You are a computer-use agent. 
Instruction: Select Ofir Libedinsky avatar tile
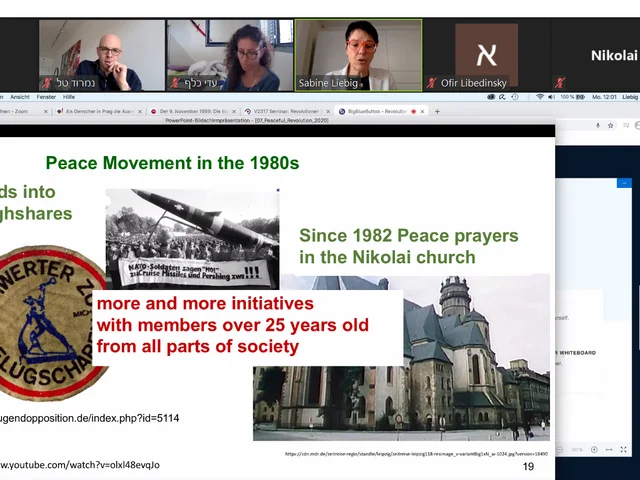click(487, 55)
